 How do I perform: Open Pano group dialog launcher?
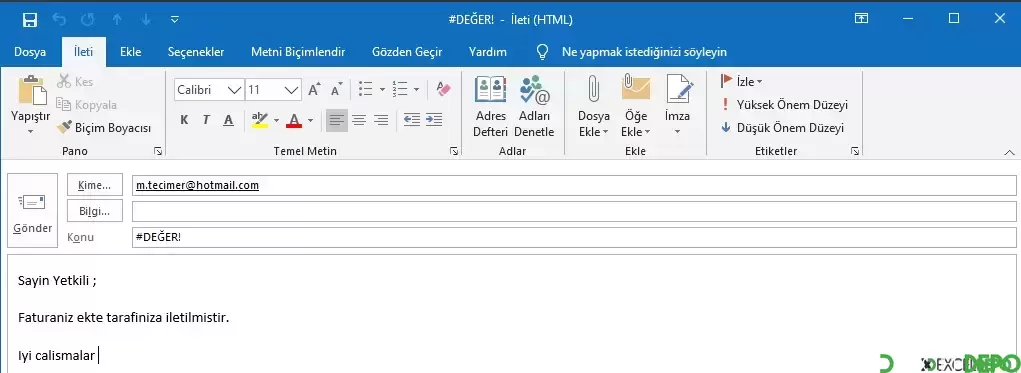[x=158, y=151]
